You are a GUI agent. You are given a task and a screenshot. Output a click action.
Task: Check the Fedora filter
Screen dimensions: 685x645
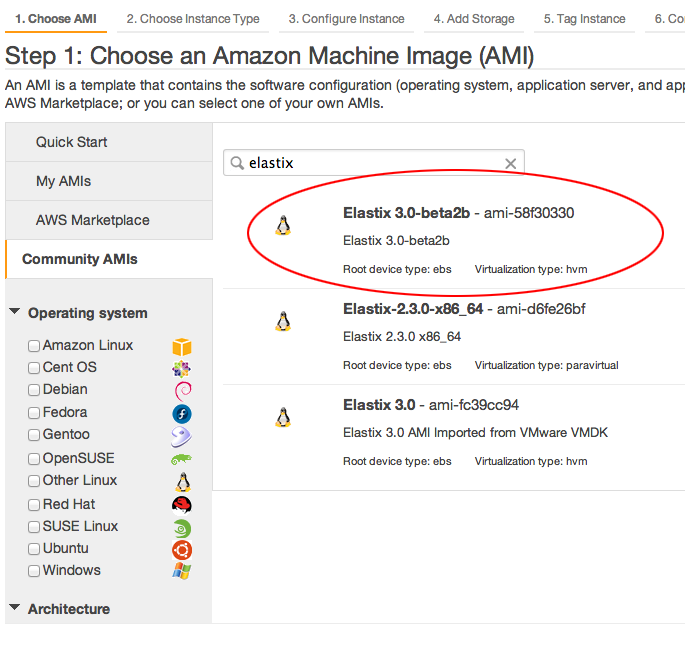[34, 413]
